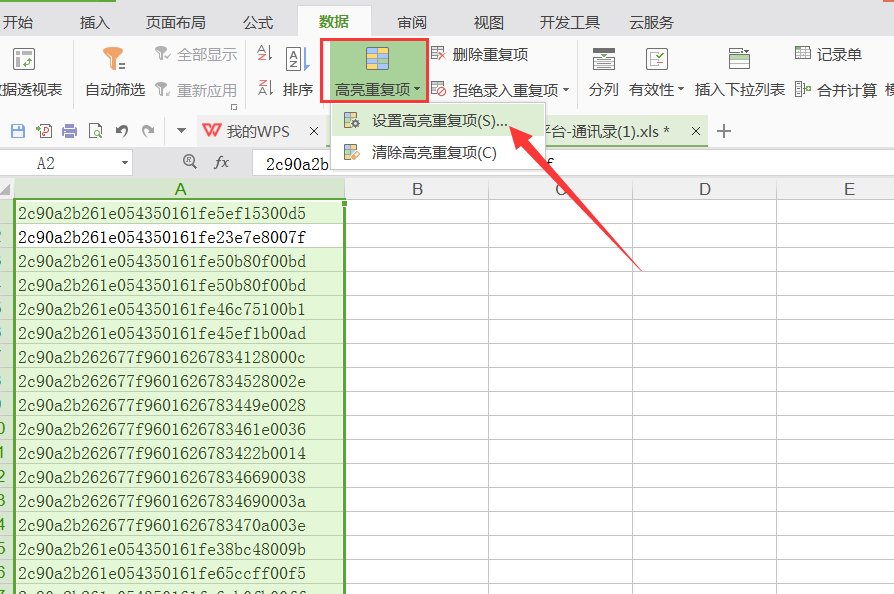Click 全部显示 to show all data
This screenshot has width=894, height=594.
pyautogui.click(x=207, y=52)
